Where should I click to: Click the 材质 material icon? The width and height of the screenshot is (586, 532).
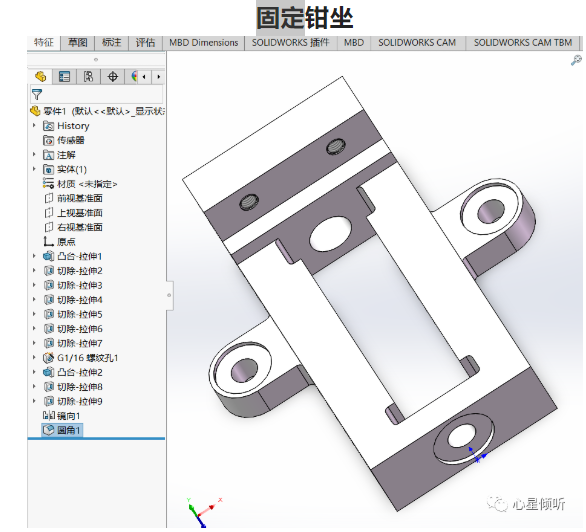click(x=48, y=184)
